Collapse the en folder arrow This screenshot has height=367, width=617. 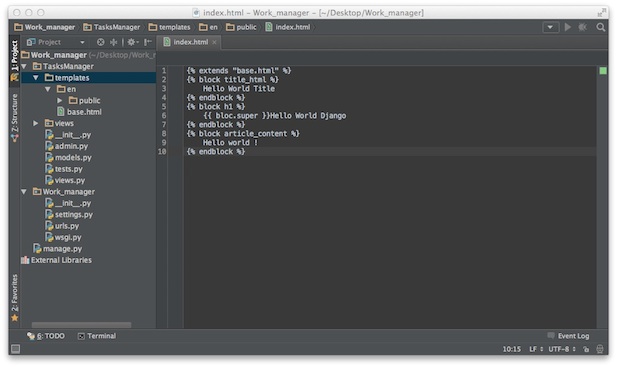[x=48, y=89]
